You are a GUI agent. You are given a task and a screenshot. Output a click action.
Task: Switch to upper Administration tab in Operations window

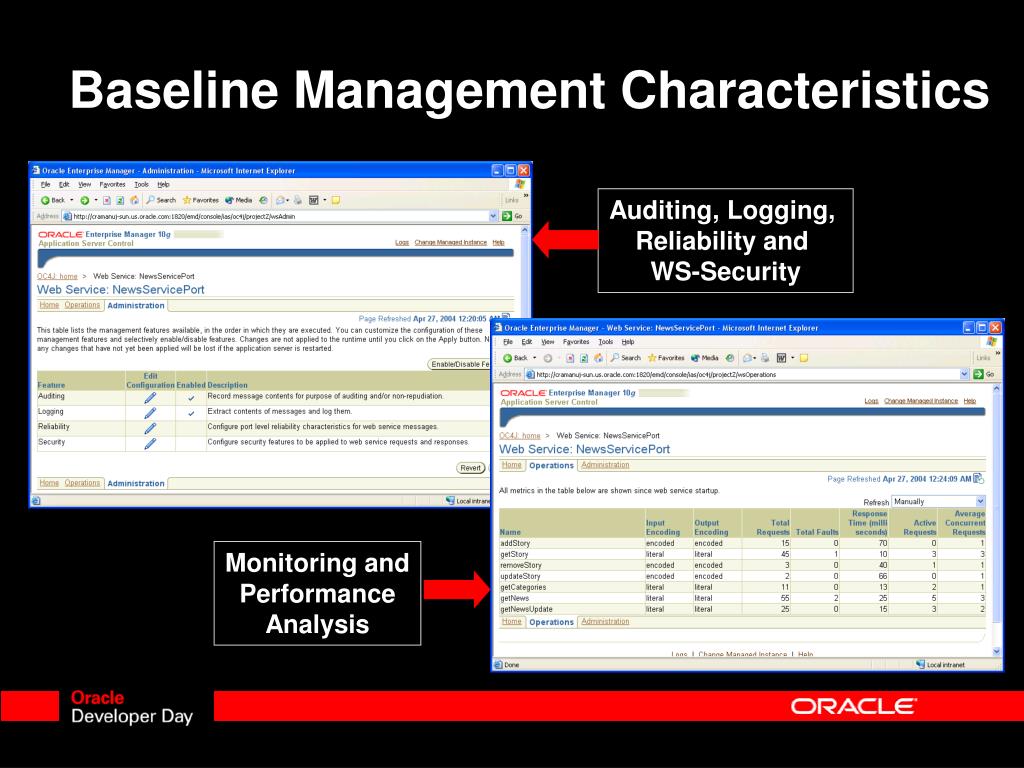pos(605,465)
